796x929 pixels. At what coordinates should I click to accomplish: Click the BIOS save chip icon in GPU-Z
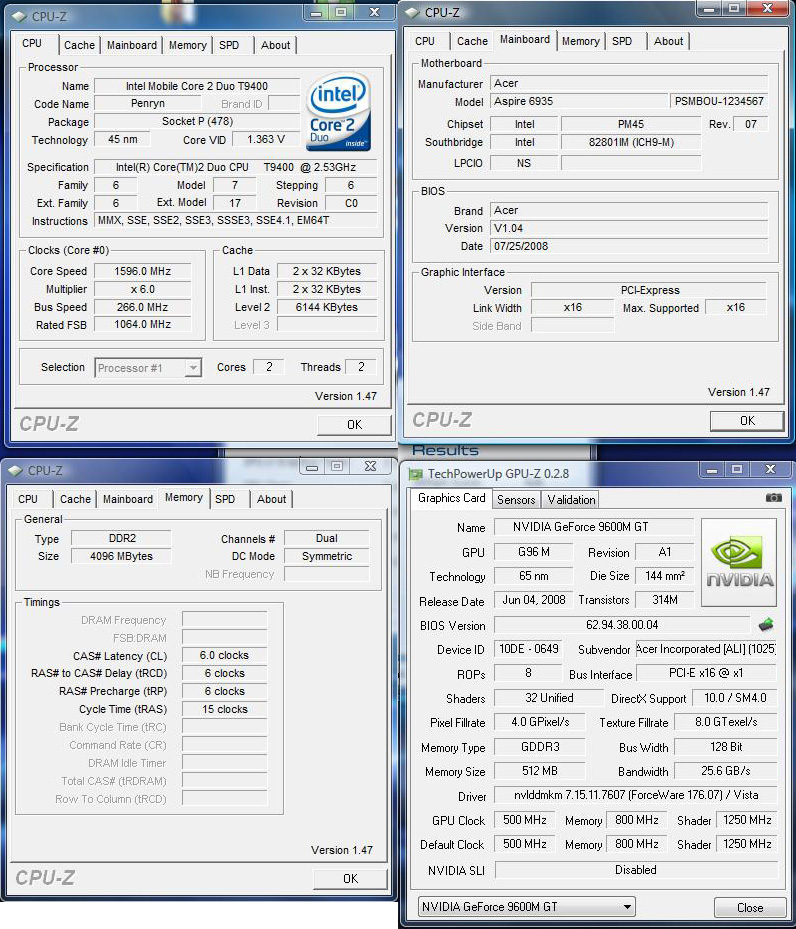coord(766,624)
